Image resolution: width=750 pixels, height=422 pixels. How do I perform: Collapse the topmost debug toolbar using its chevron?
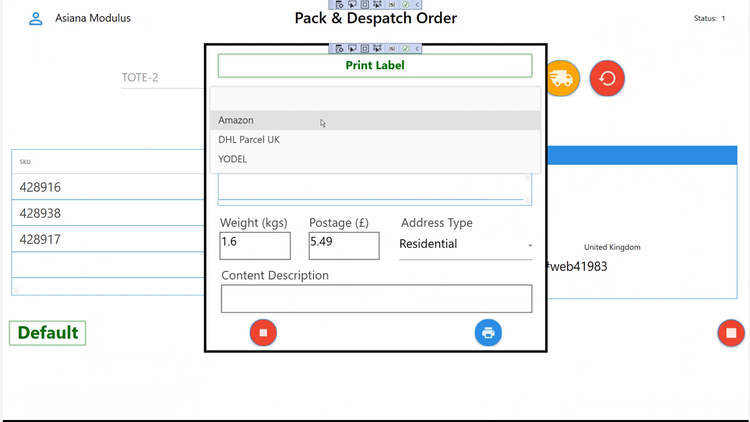tap(417, 5)
